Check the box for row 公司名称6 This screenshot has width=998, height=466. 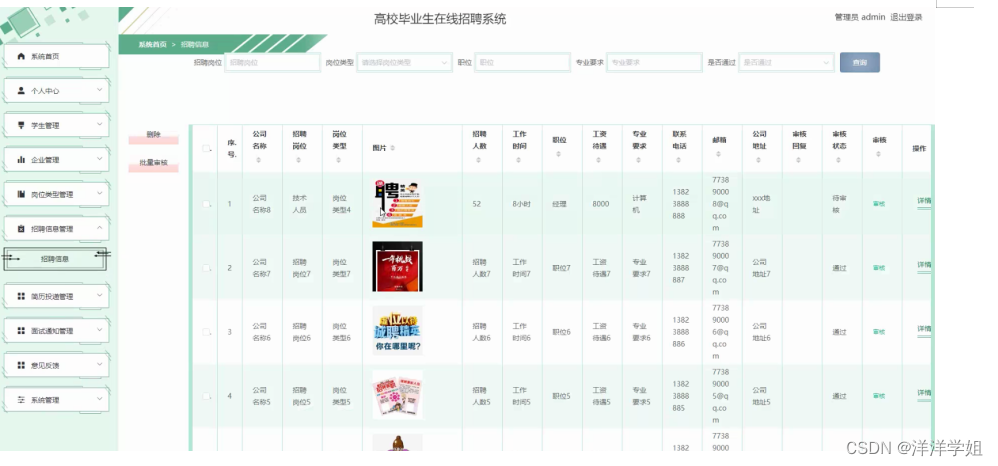[x=206, y=332]
